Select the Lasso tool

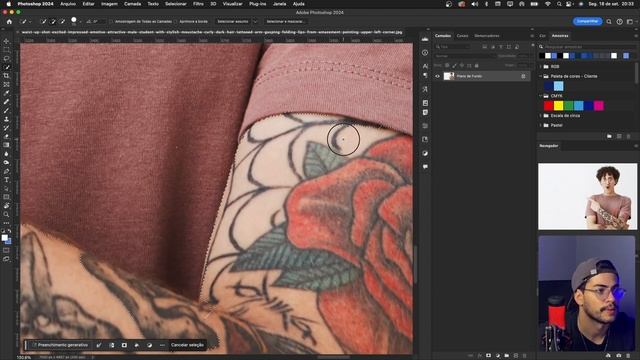(x=6, y=58)
